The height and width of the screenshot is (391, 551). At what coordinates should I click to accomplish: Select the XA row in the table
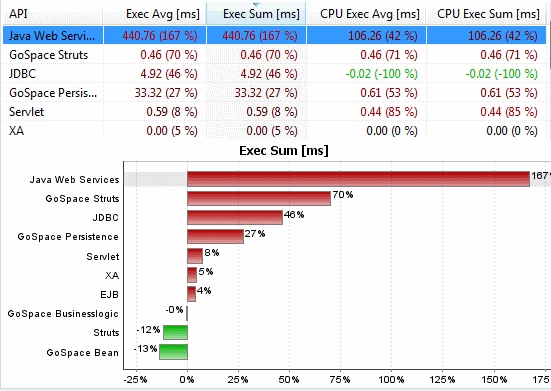point(275,131)
